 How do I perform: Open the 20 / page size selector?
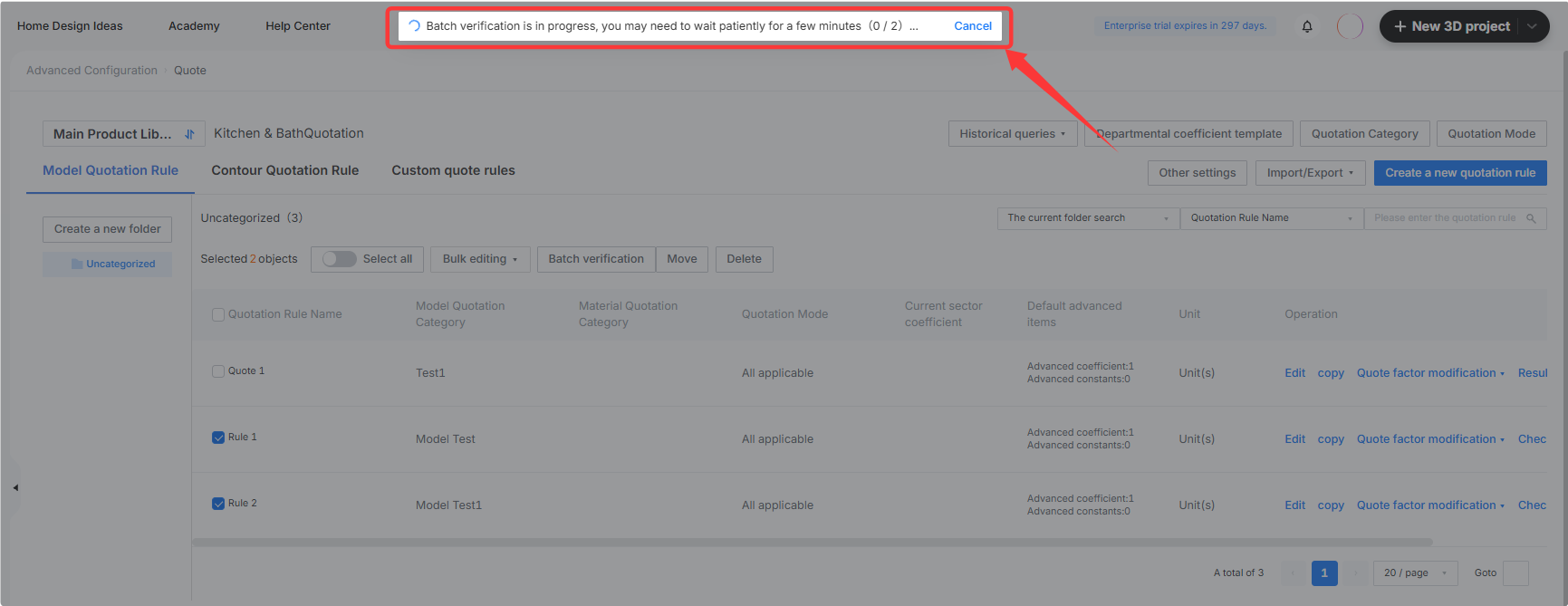click(x=1416, y=573)
